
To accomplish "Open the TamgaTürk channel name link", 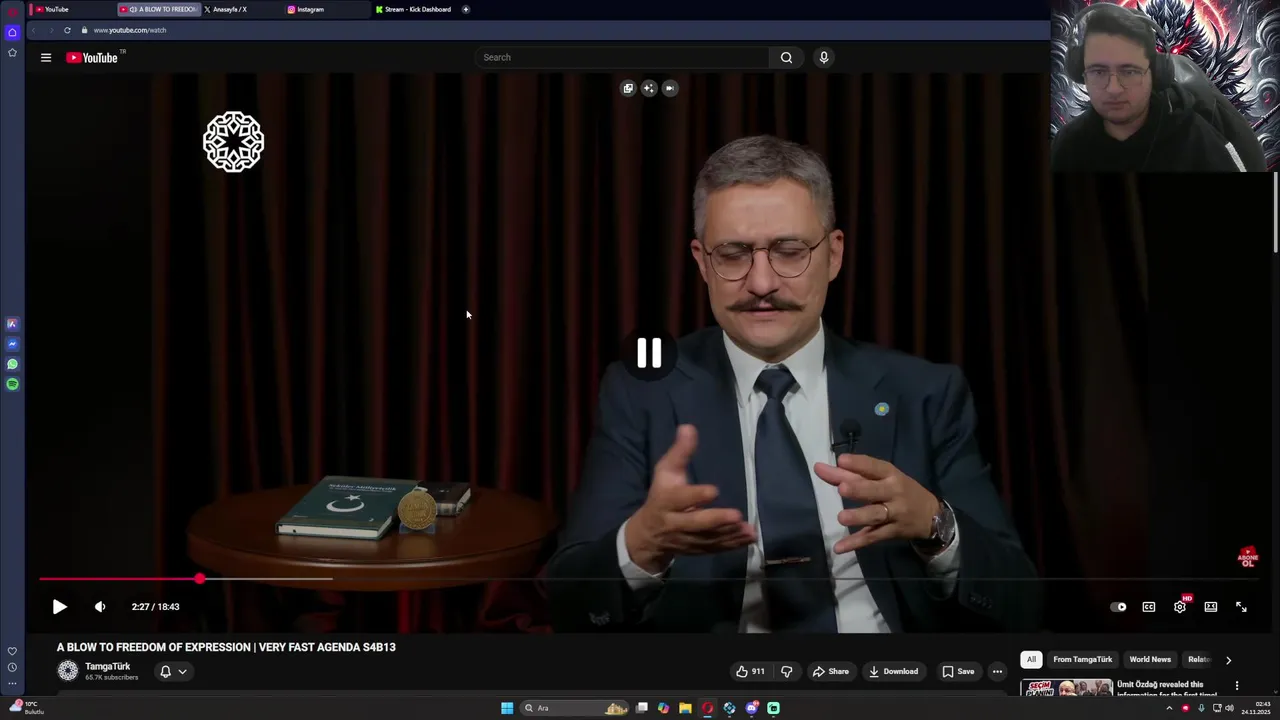I will (108, 667).
